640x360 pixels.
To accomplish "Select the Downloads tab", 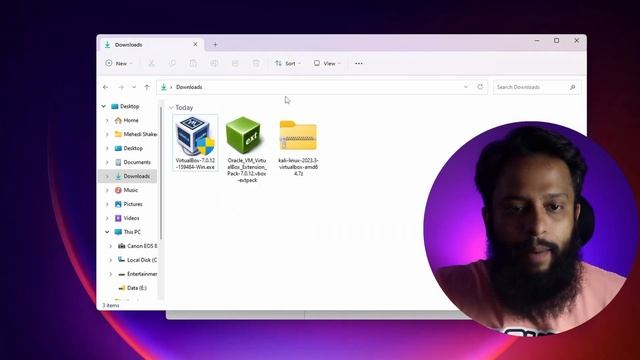I will coord(151,44).
